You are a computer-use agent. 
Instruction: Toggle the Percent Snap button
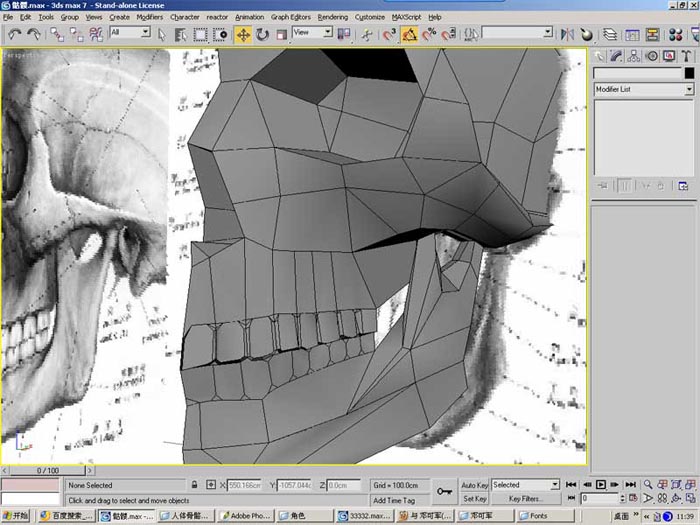pyautogui.click(x=429, y=34)
